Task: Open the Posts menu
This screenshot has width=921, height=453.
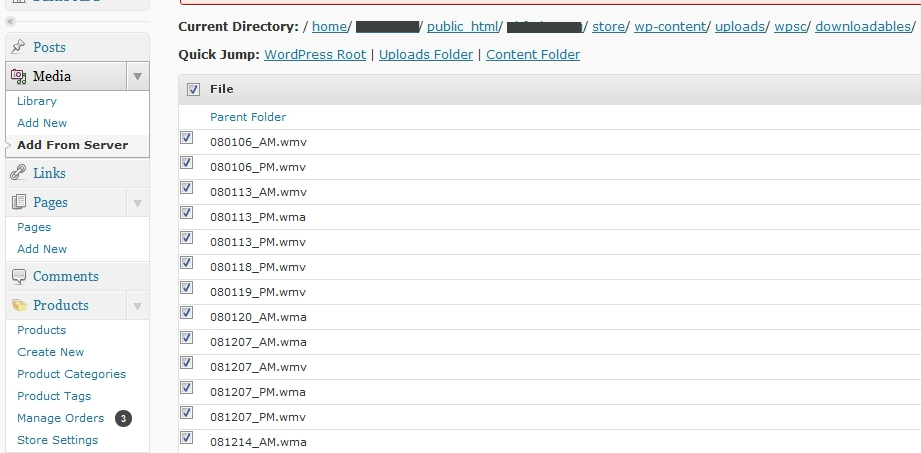Action: (x=49, y=47)
